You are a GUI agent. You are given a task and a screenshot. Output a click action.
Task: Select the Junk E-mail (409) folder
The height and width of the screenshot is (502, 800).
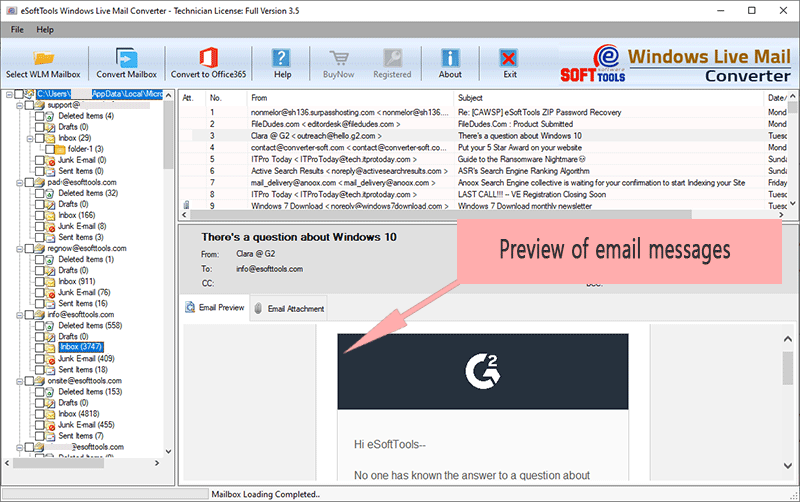[86, 359]
